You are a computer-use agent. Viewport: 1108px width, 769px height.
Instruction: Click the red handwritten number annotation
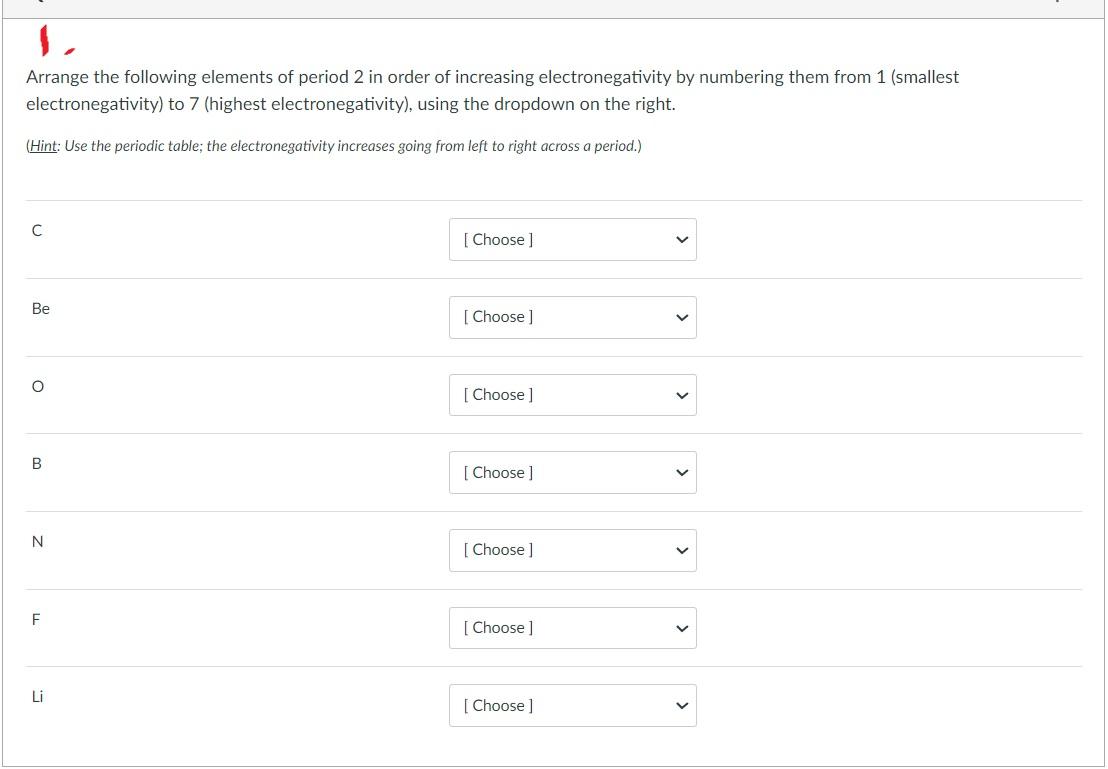click(x=44, y=40)
